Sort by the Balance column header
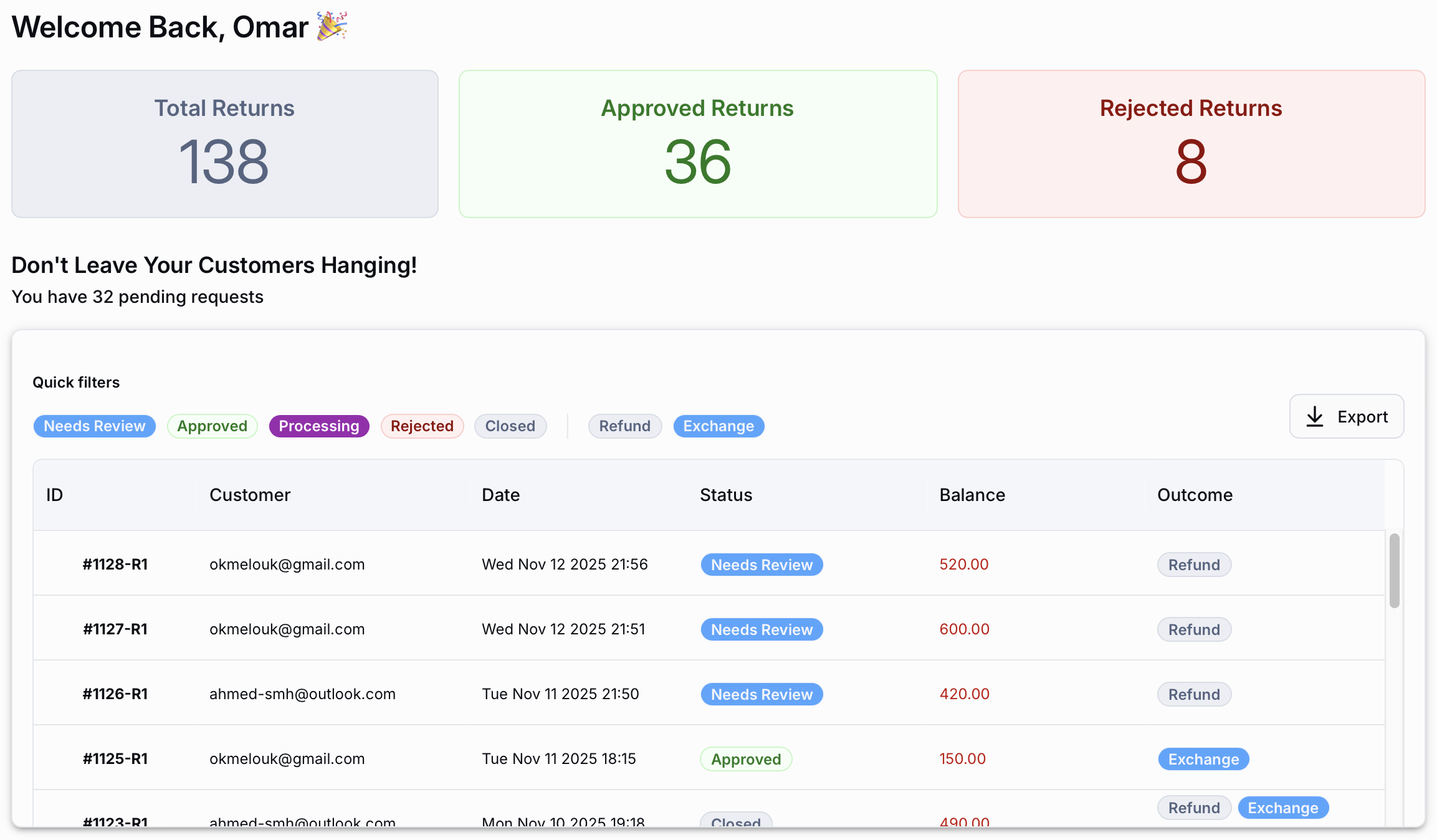The image size is (1437, 840). (972, 495)
